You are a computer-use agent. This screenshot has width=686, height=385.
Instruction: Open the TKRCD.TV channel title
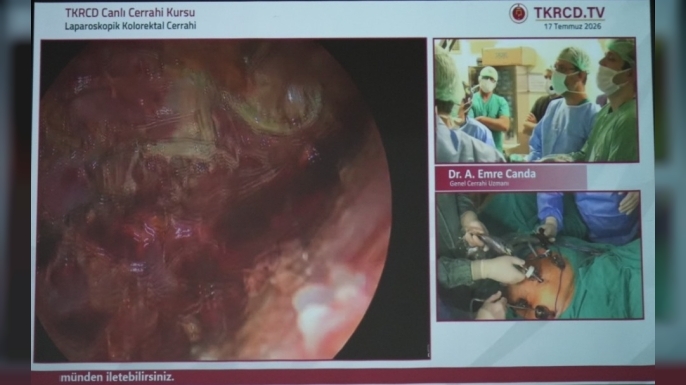pos(569,13)
